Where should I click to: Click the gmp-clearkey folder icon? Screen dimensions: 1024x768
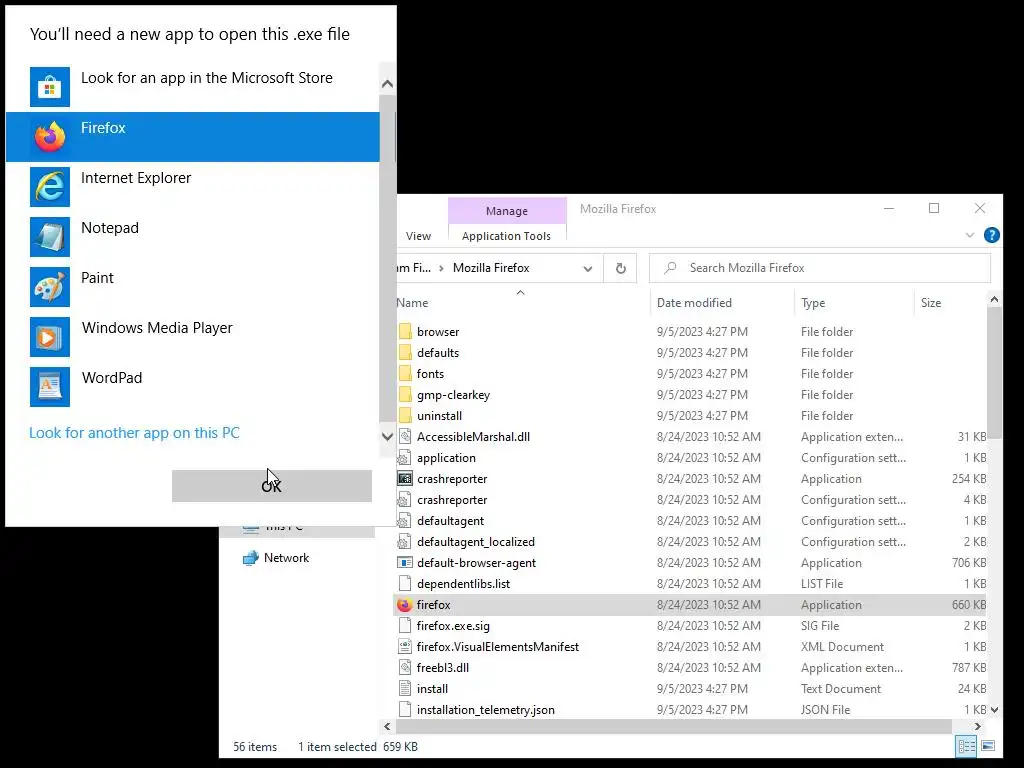(x=405, y=394)
